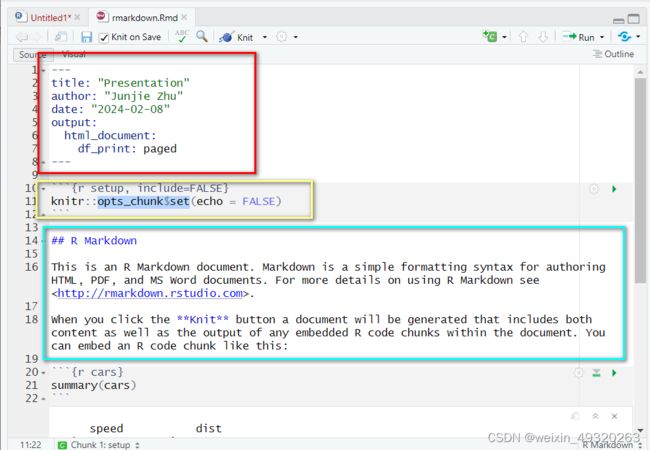
Task: Show chunk output in new window
Action: tap(575, 416)
